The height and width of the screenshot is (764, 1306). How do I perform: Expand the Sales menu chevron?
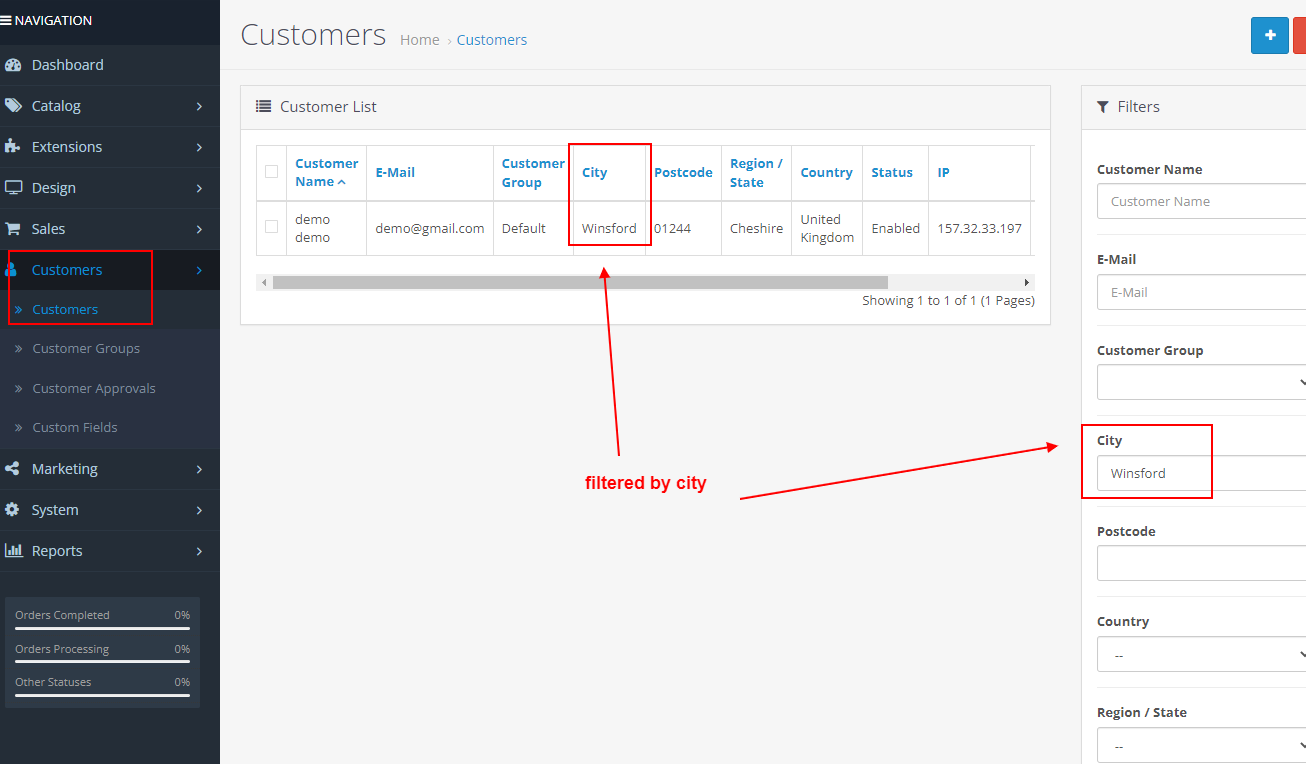tap(199, 229)
